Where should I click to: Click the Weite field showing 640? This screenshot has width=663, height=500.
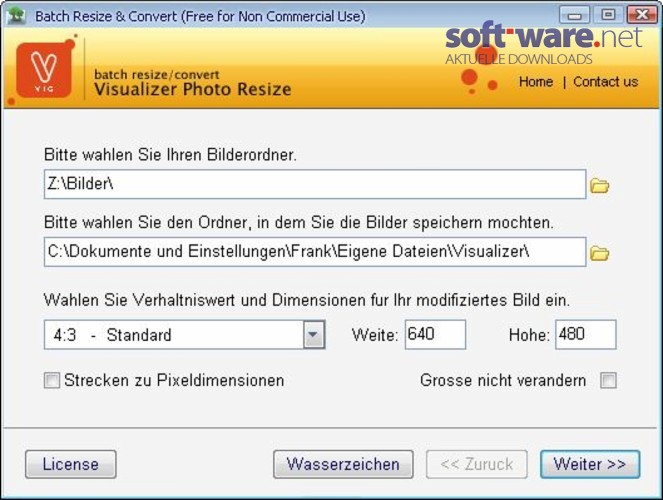pos(435,334)
